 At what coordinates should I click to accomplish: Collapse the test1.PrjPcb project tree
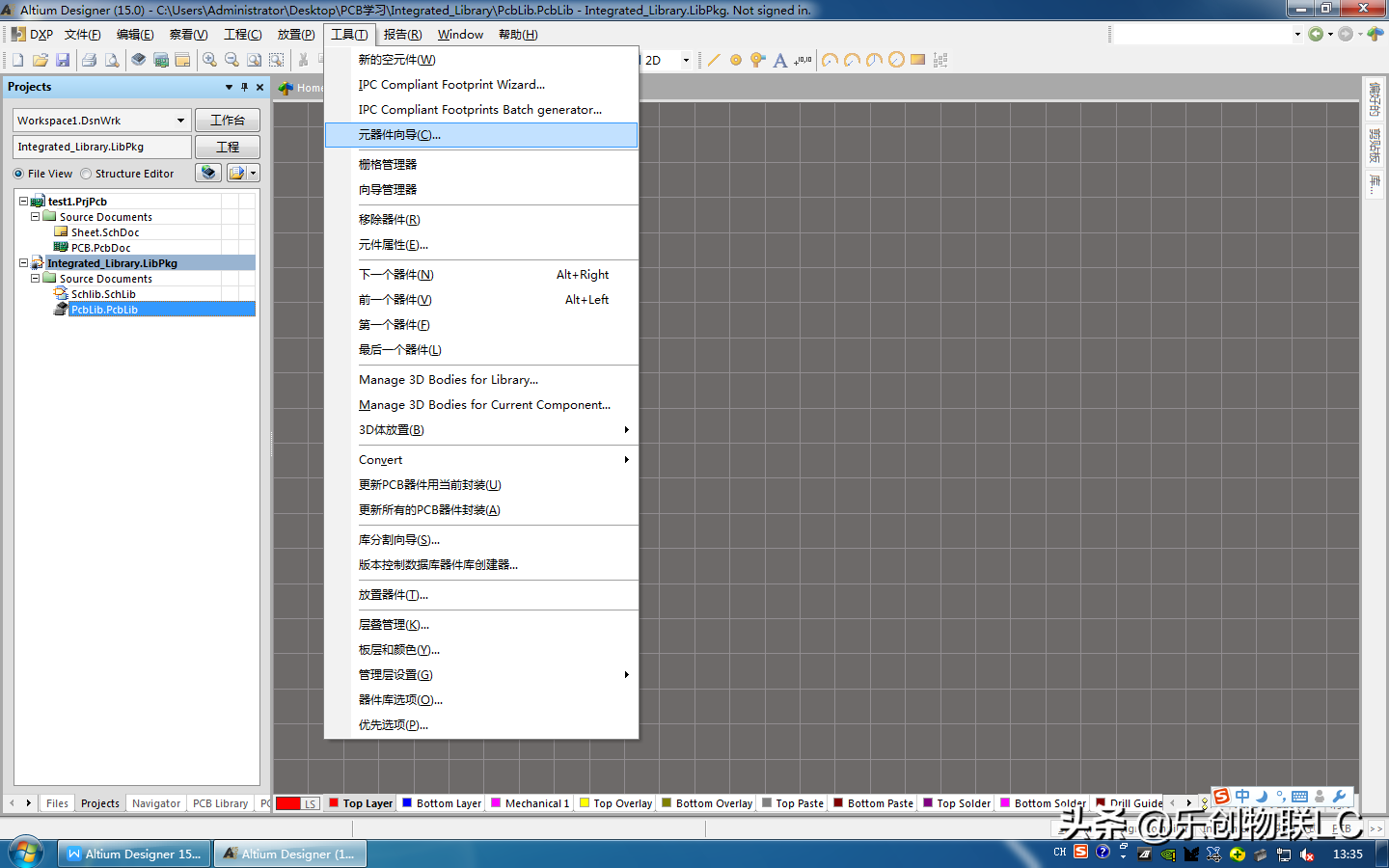click(x=23, y=202)
